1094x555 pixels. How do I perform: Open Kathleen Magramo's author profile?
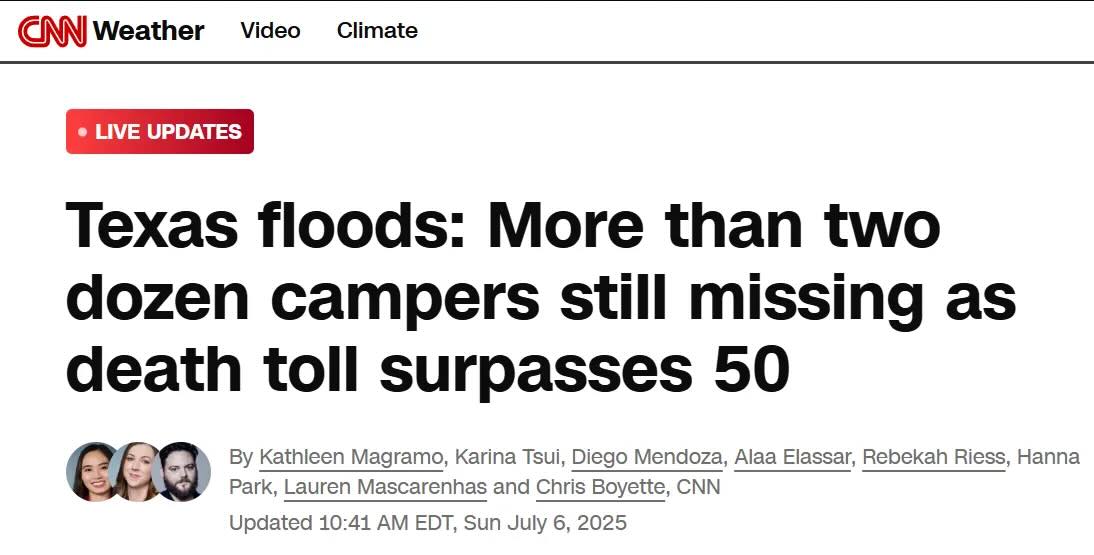[351, 457]
